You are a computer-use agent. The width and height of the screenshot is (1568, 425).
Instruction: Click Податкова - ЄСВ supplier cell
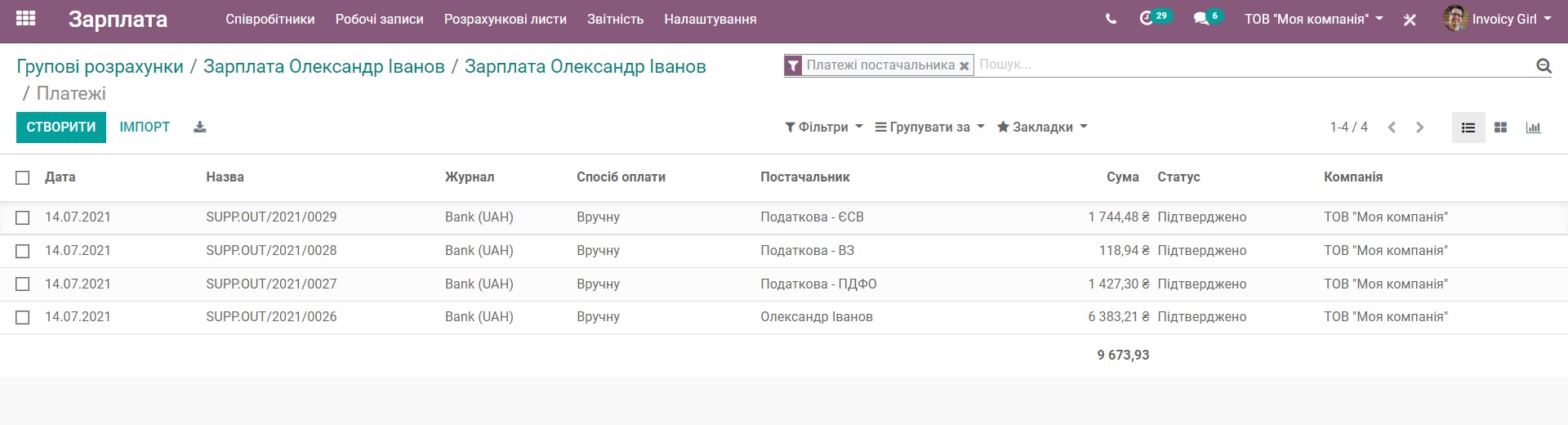(812, 217)
